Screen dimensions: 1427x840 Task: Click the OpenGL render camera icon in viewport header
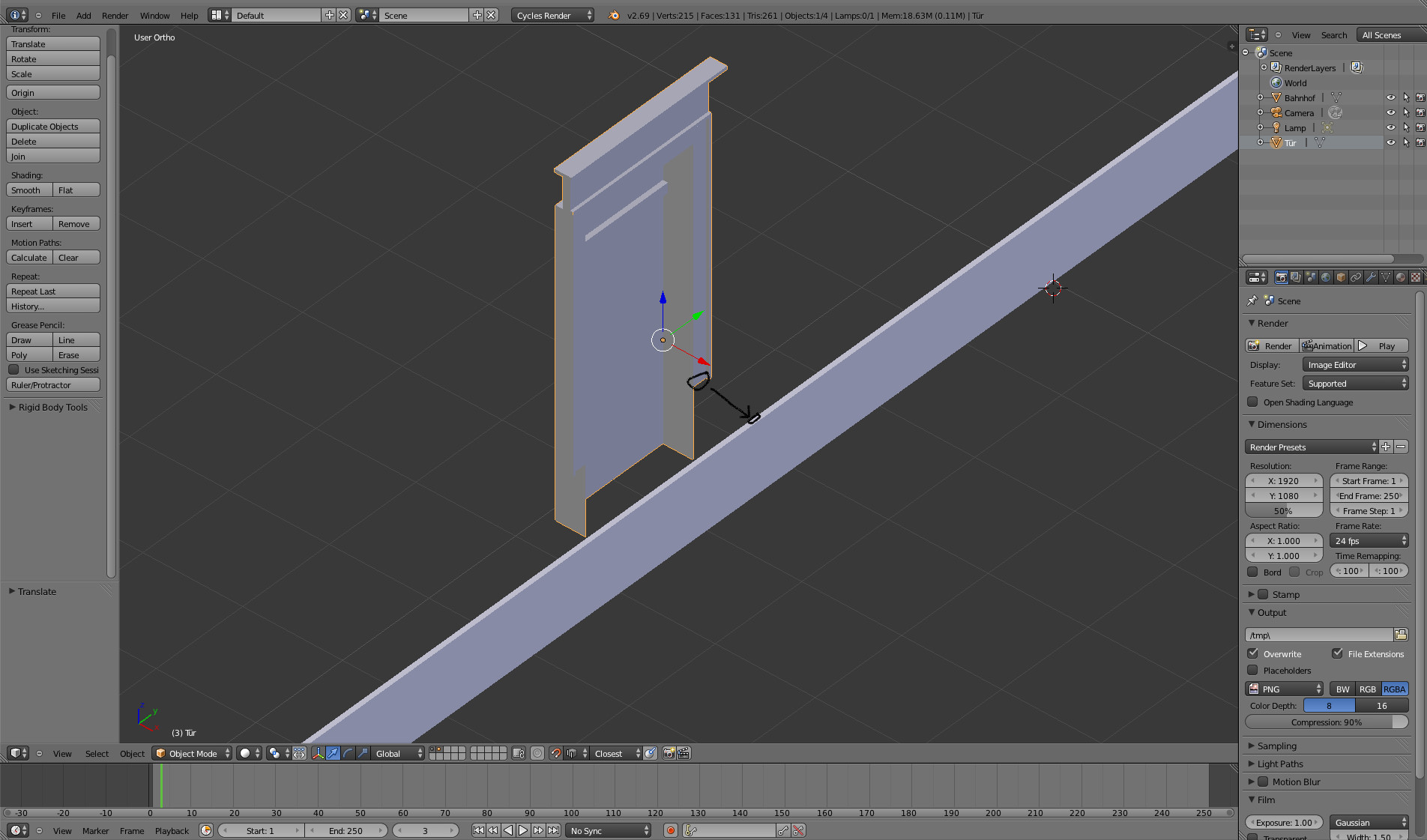(669, 754)
